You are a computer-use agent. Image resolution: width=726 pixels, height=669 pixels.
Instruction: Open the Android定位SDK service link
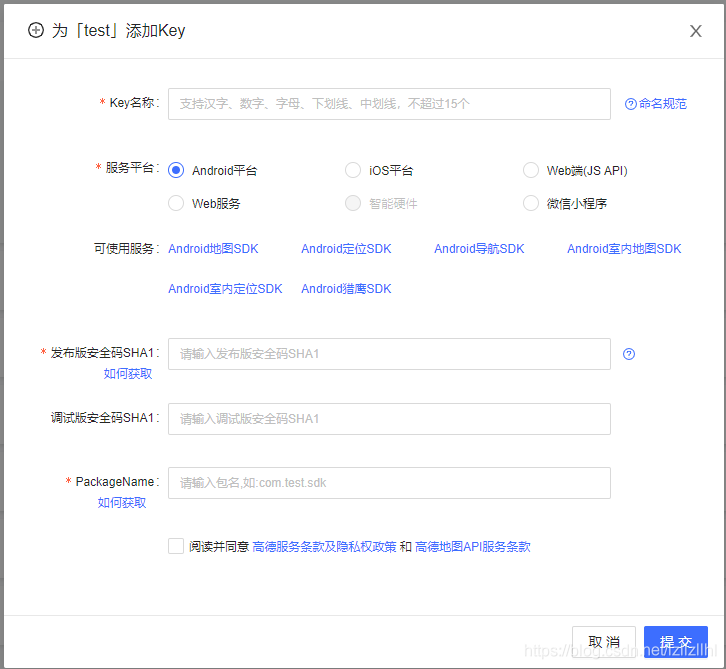[346, 249]
